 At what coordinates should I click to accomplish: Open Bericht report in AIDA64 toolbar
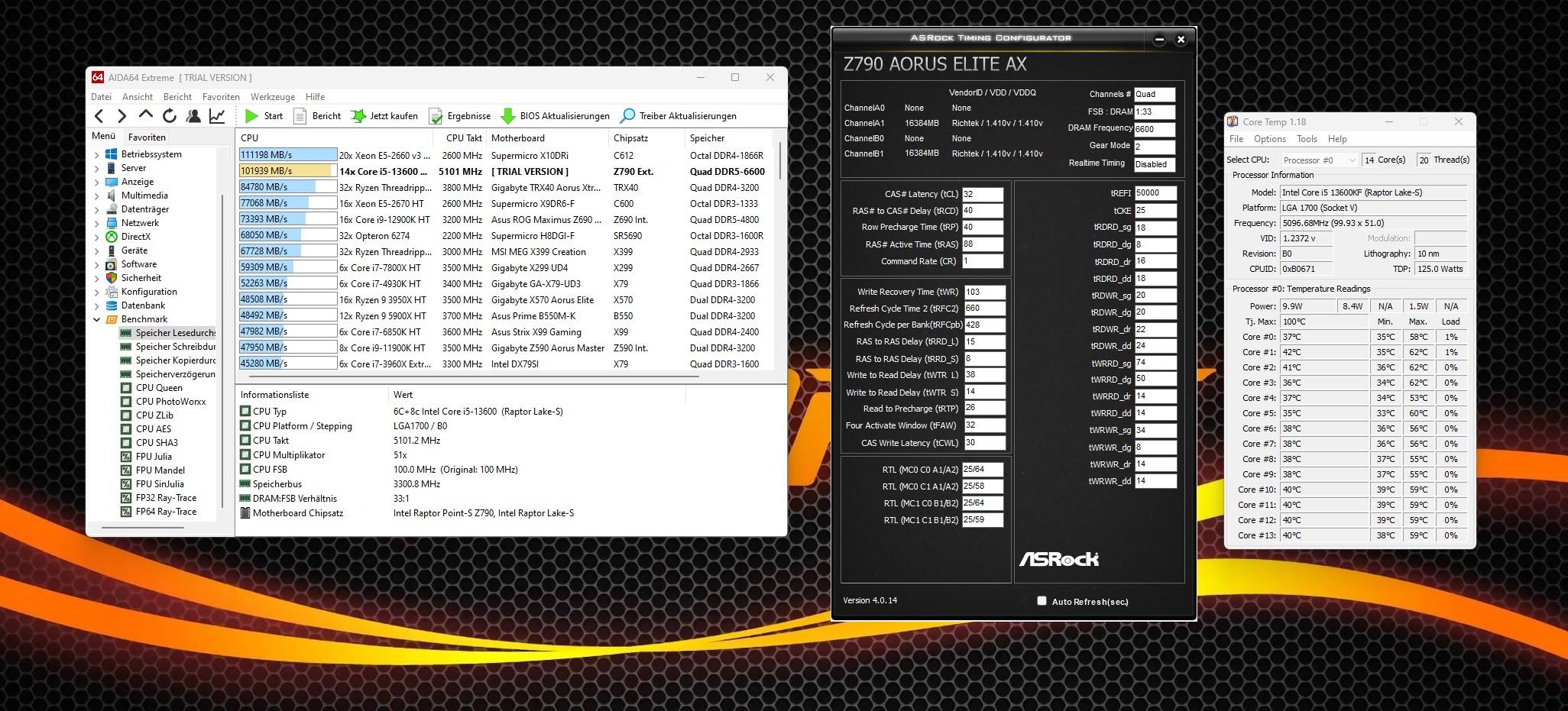pos(317,116)
